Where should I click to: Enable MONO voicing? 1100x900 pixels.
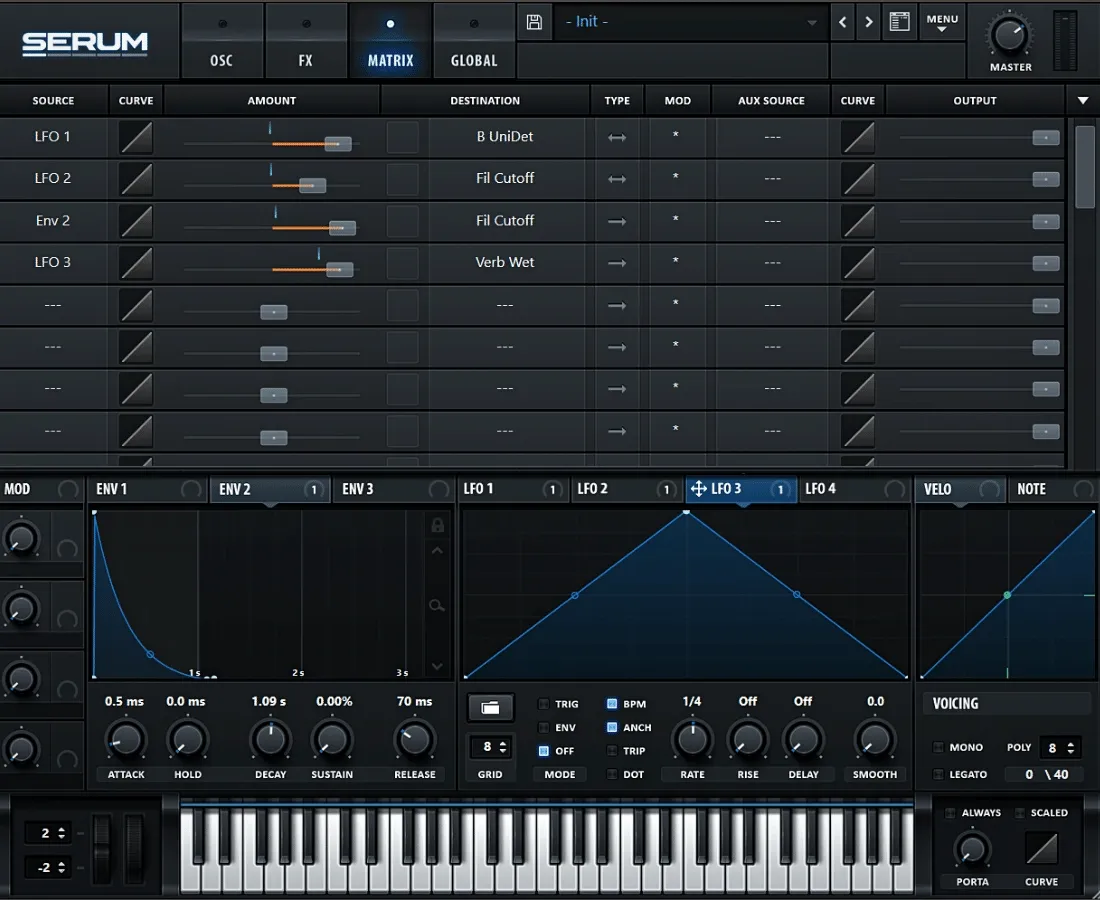[x=938, y=747]
